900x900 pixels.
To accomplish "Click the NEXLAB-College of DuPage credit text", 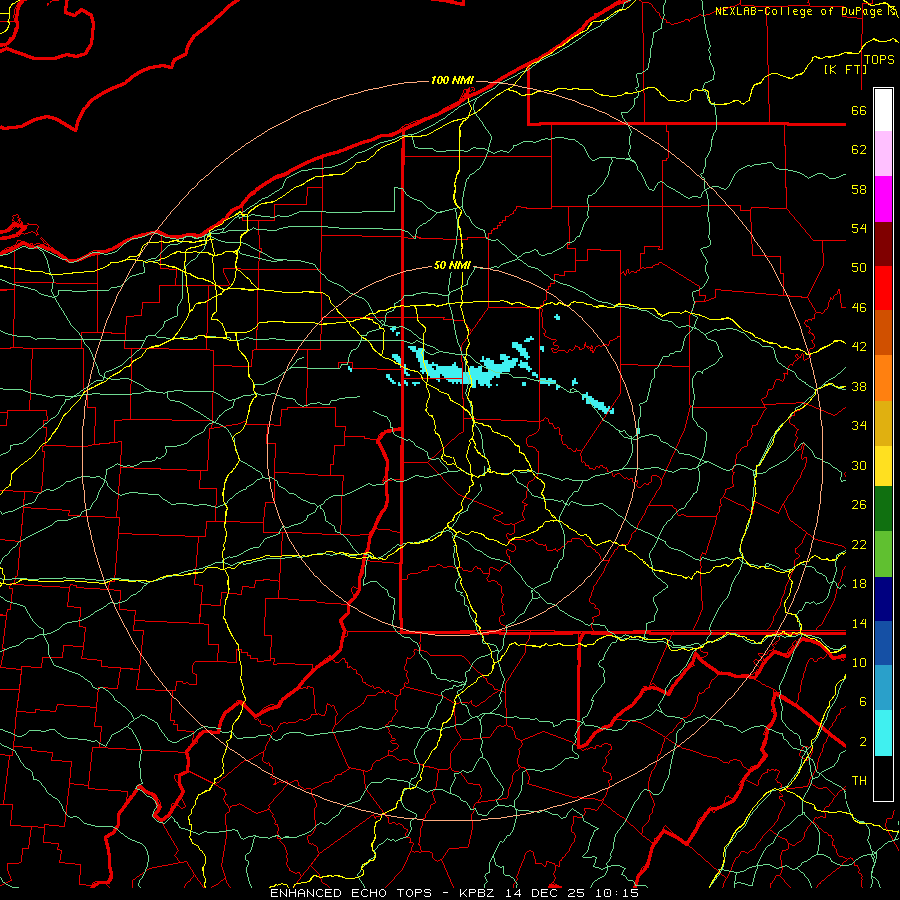I will (801, 11).
